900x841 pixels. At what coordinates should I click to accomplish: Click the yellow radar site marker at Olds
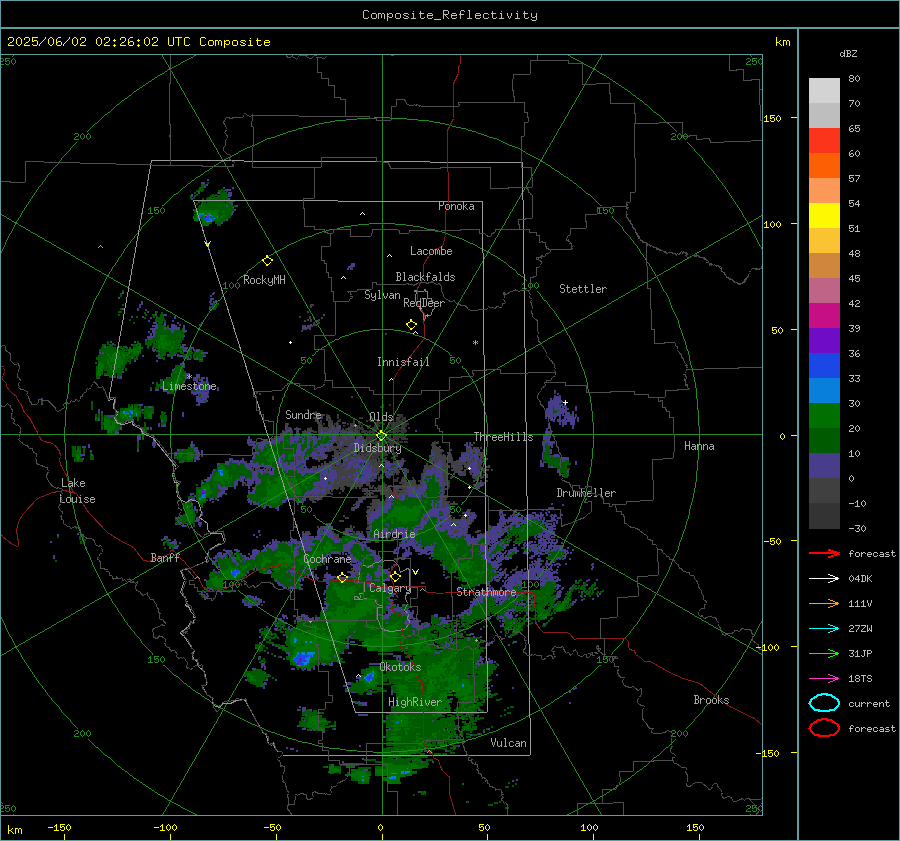(381, 436)
